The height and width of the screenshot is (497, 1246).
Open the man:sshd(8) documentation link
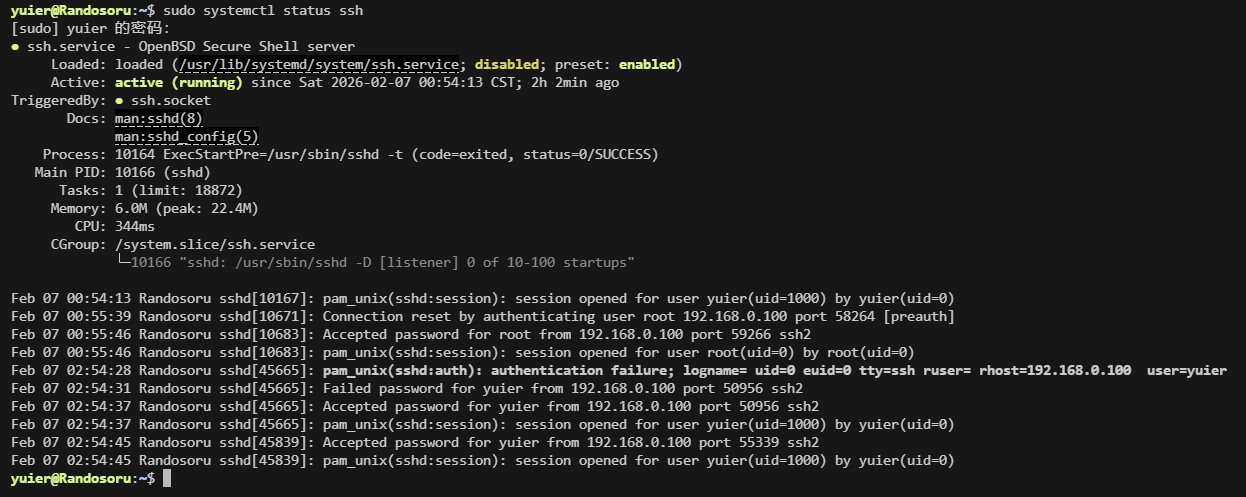click(158, 118)
